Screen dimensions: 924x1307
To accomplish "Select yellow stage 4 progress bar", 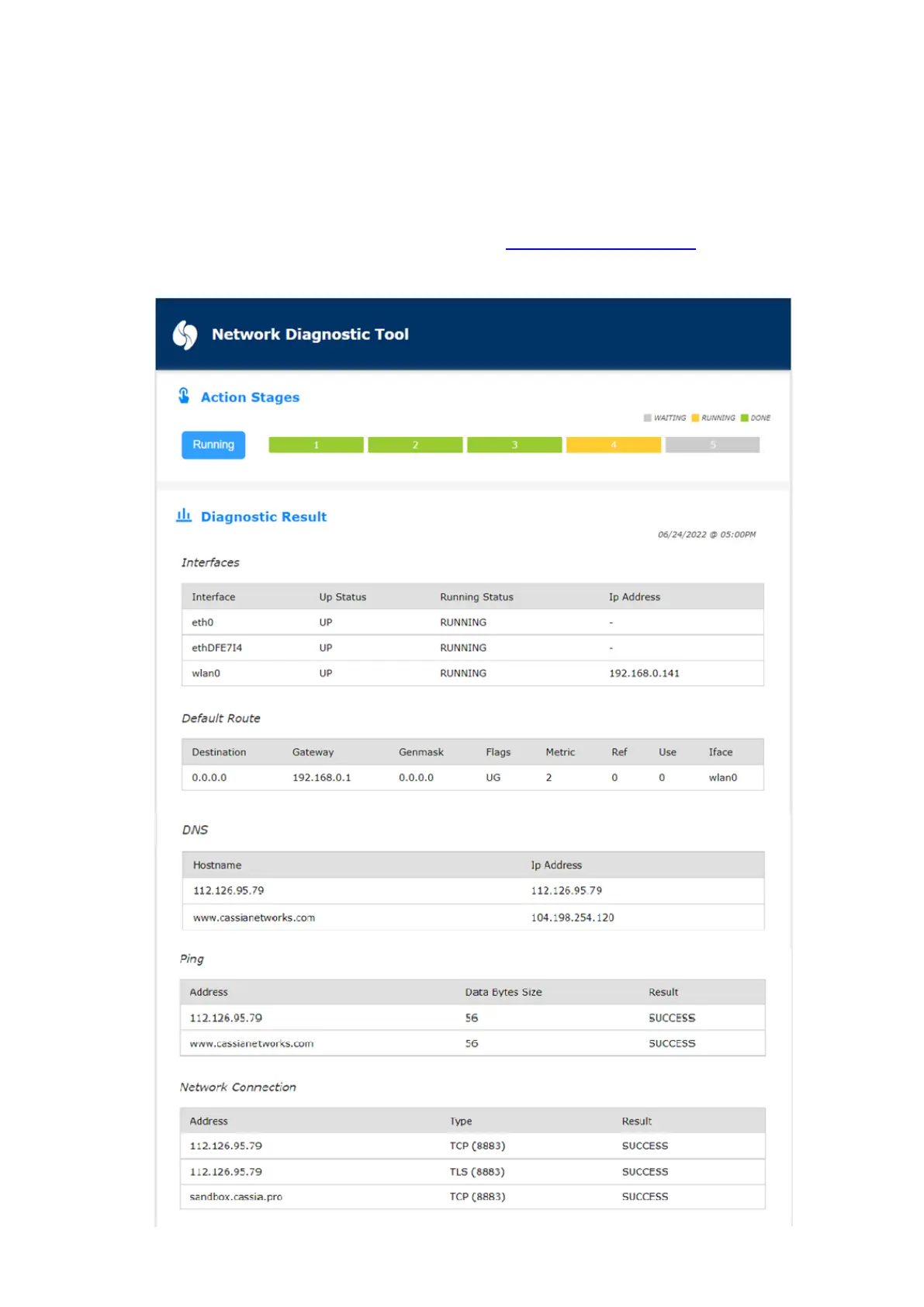I will 614,445.
